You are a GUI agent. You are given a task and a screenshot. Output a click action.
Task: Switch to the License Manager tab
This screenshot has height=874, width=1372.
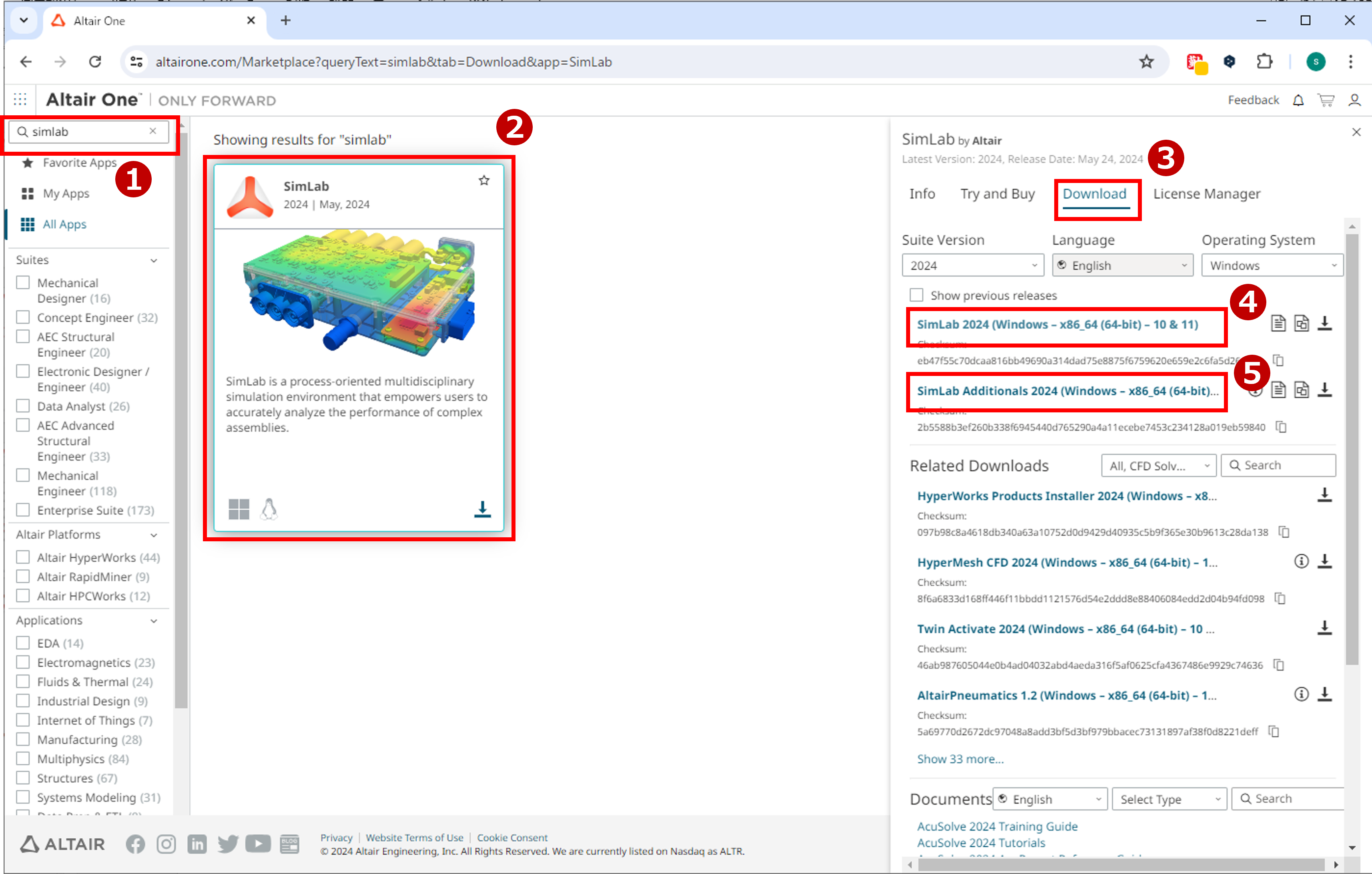(x=1207, y=194)
